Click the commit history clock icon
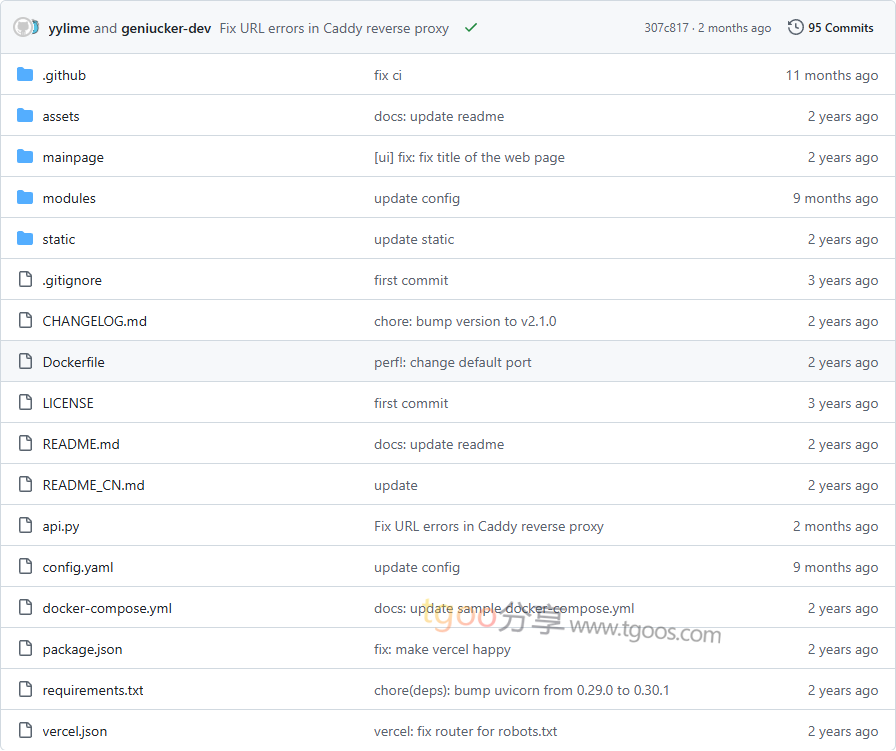This screenshot has width=896, height=751. pyautogui.click(x=796, y=27)
